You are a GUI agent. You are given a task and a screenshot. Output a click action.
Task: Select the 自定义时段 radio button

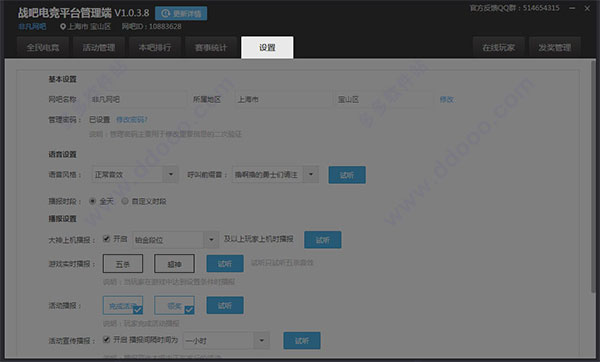coord(125,201)
